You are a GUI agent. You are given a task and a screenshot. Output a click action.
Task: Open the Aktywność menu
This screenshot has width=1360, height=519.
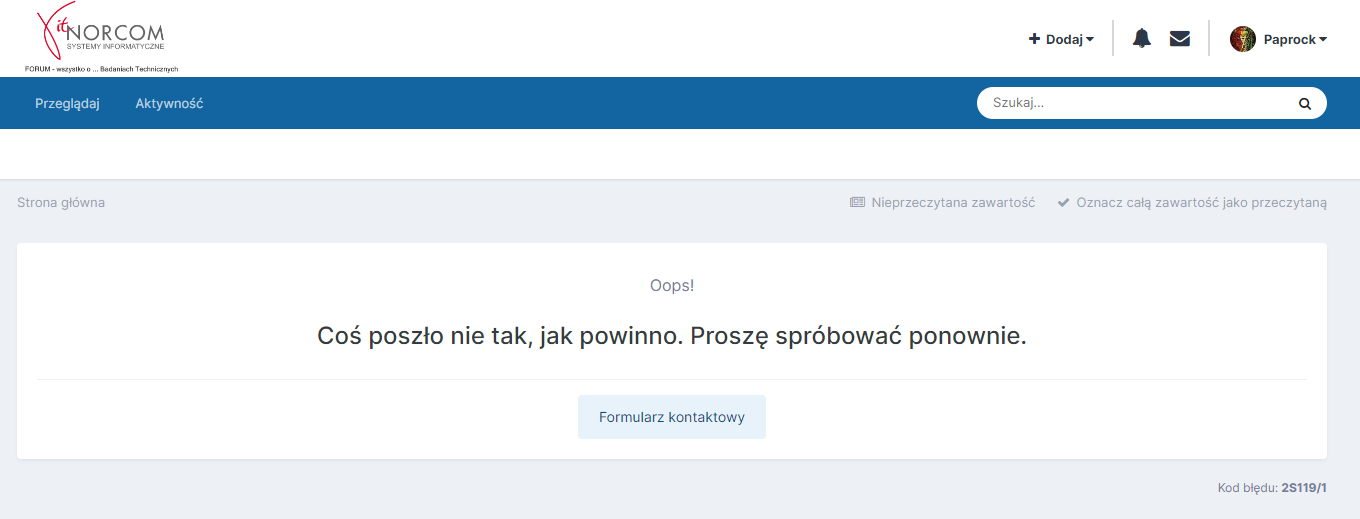(x=169, y=103)
